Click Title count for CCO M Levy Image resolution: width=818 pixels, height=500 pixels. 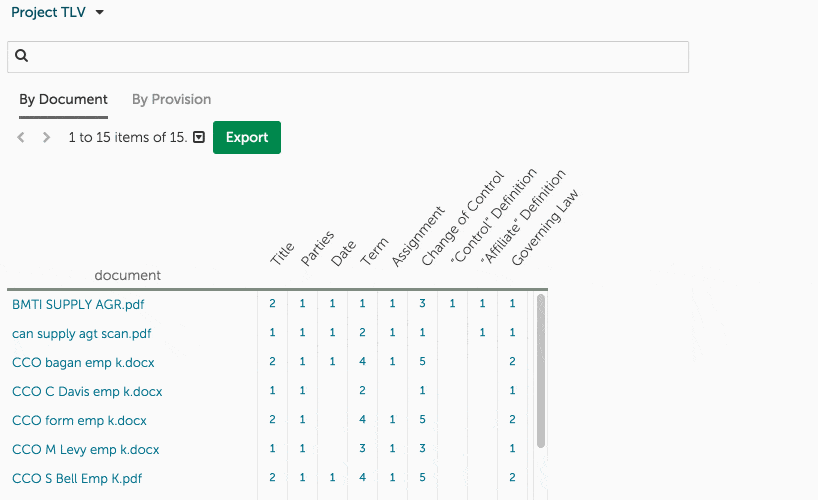(272, 448)
